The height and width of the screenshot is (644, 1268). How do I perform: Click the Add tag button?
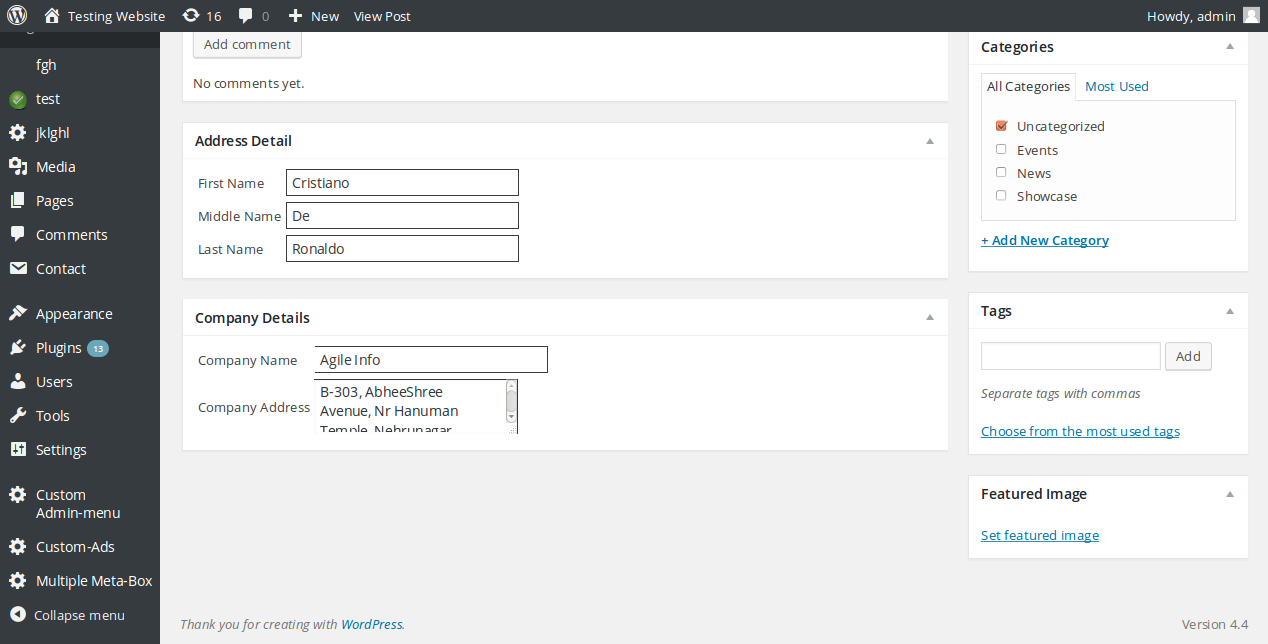tap(1188, 356)
